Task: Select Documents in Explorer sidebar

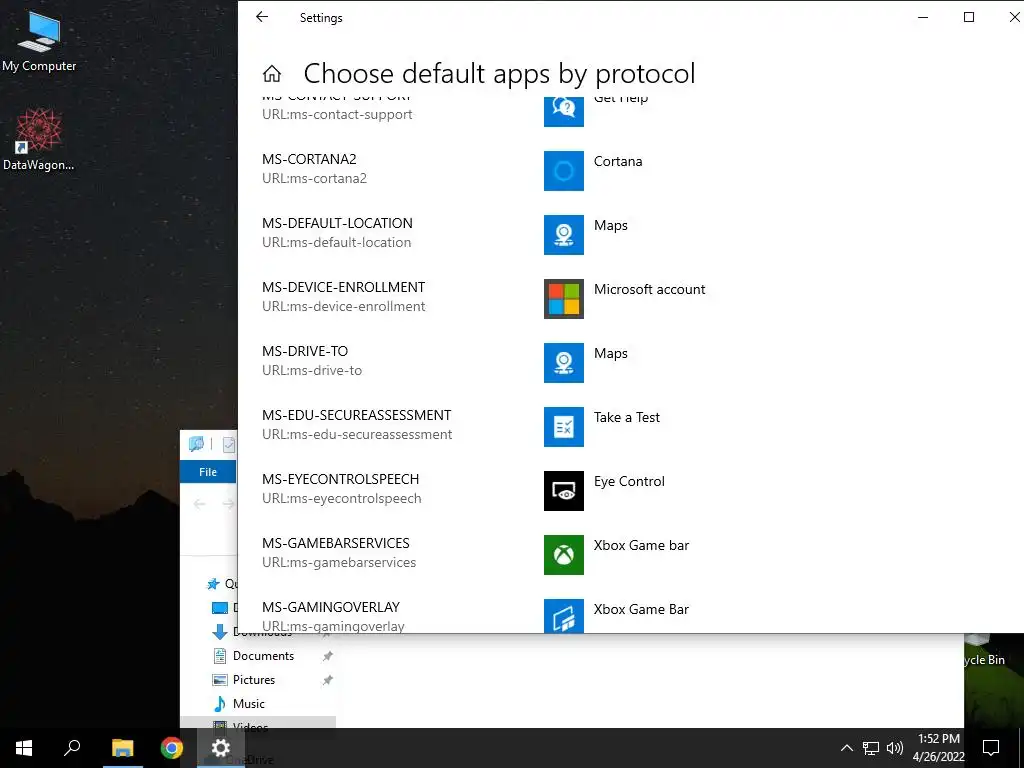Action: (x=263, y=656)
